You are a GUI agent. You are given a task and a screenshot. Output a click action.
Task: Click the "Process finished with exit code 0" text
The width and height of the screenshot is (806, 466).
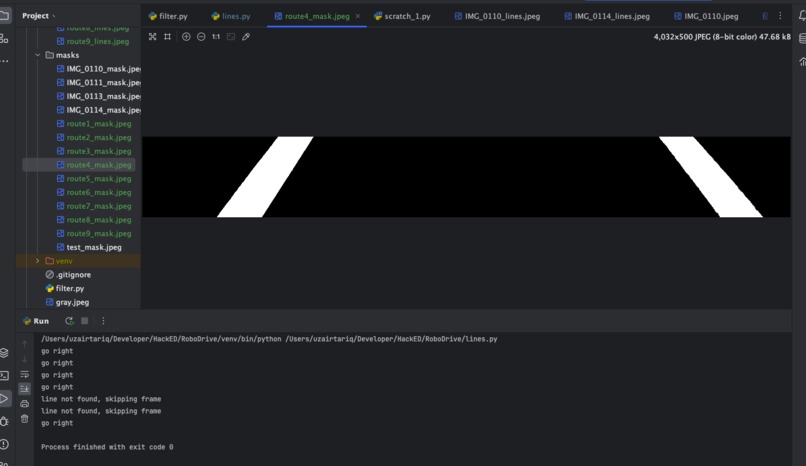pos(107,447)
